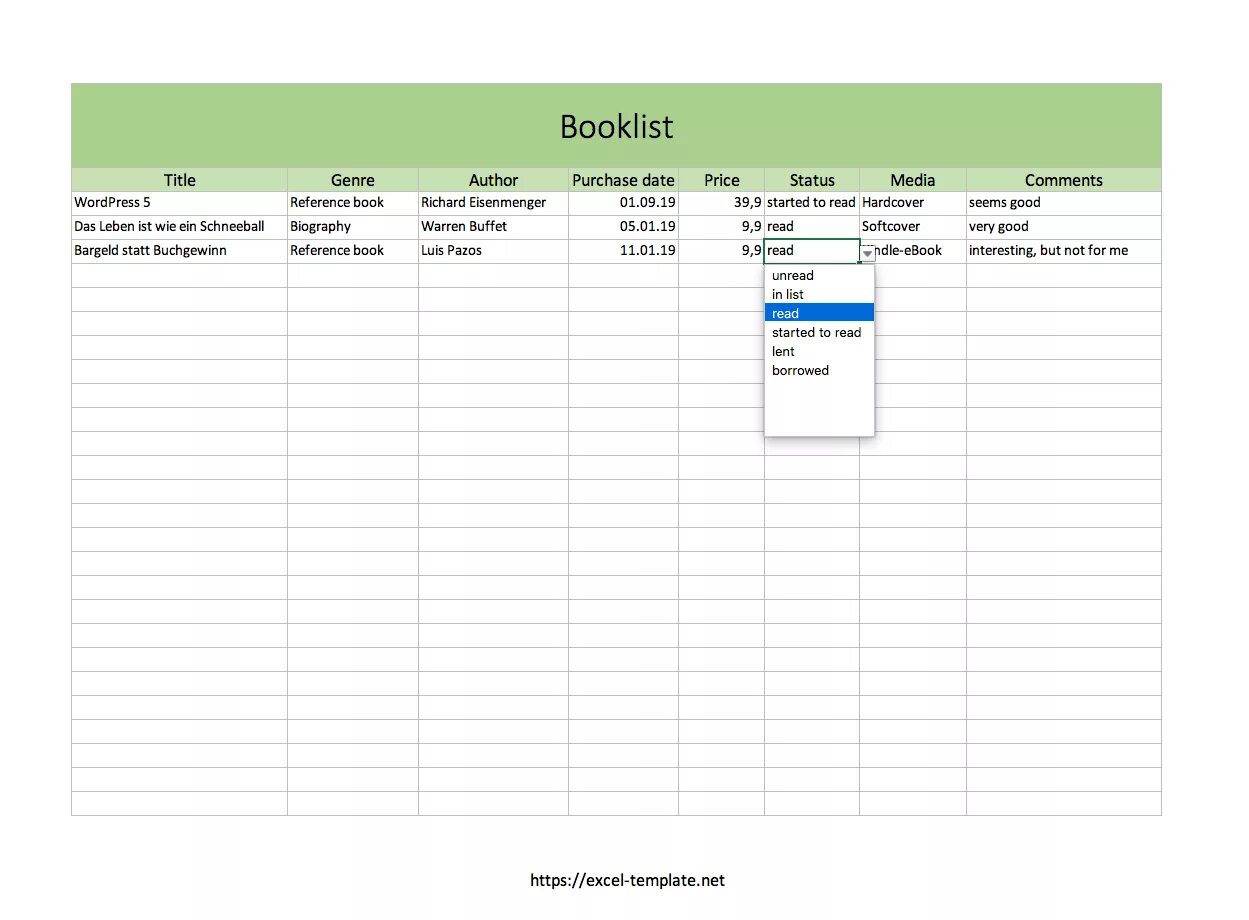Viewport: 1249px width, 920px height.
Task: Select 'Reference book' cell in Bargeld row
Action: click(353, 251)
